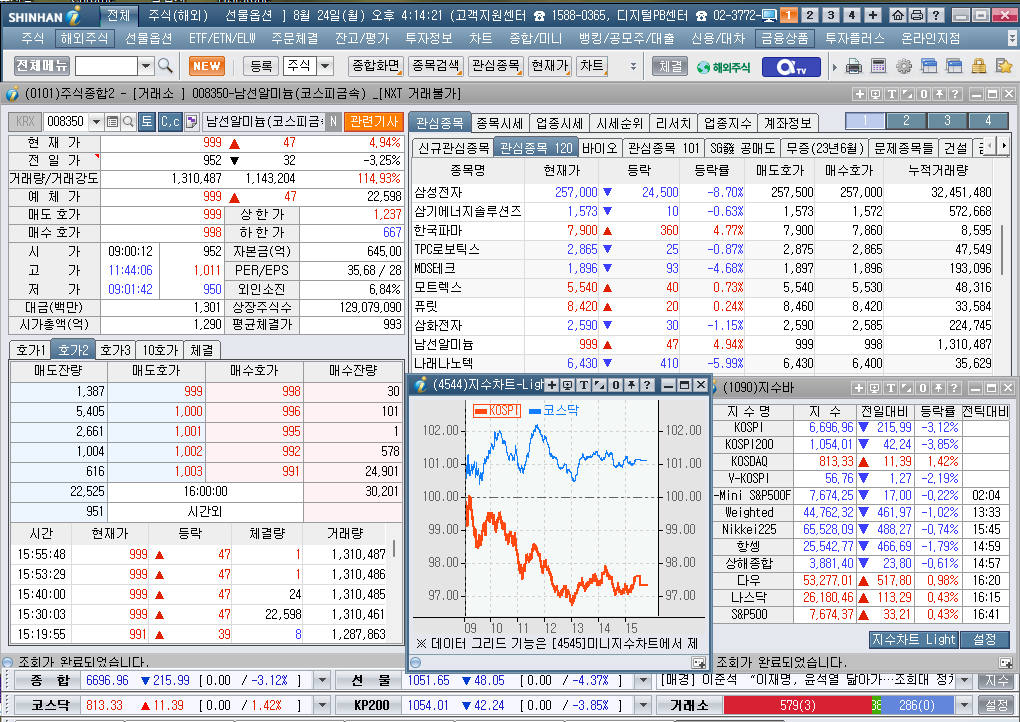Click the pin icon in 지수바 window header

click(939, 388)
